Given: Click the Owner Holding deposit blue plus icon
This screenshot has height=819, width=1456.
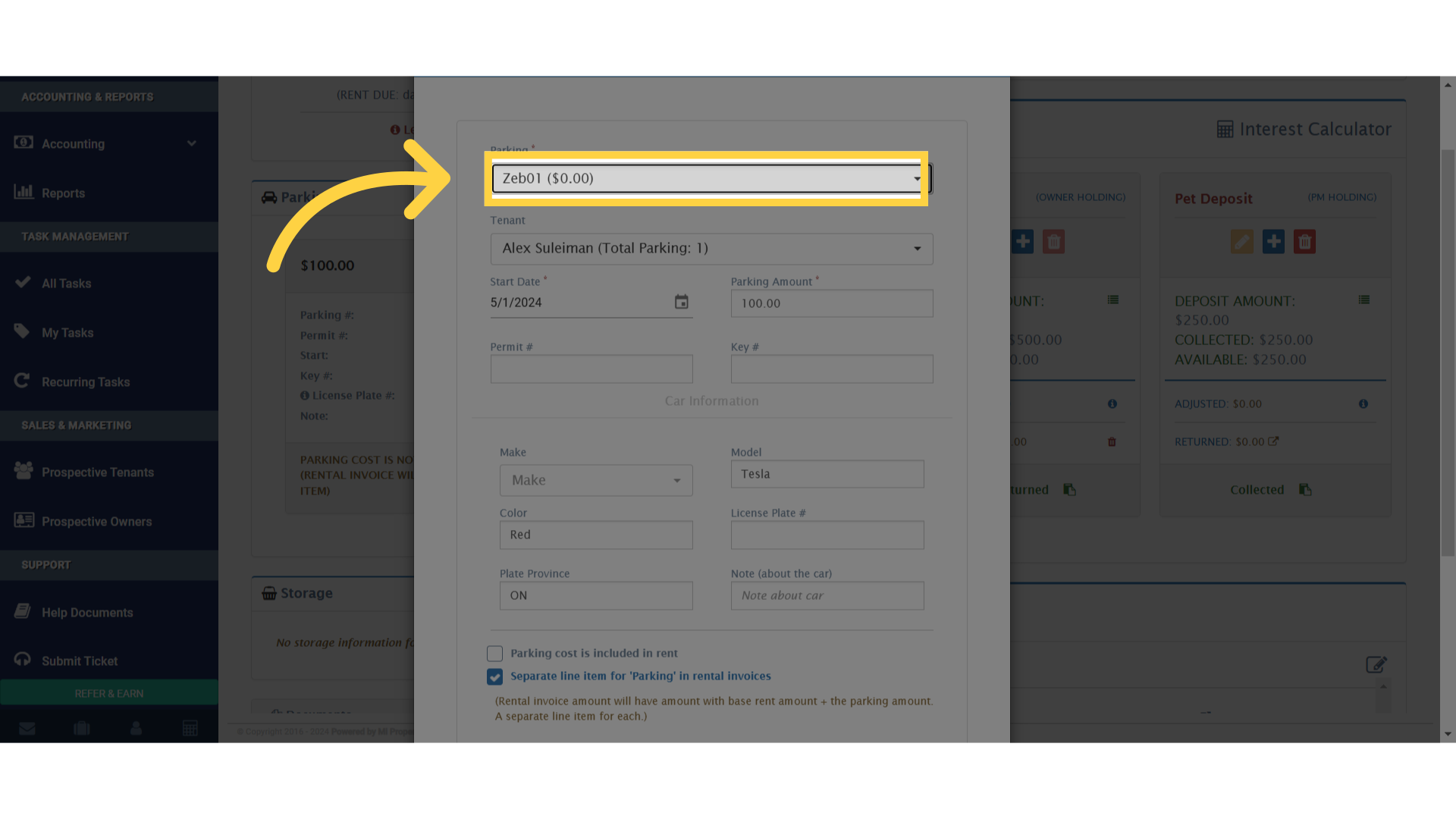Looking at the screenshot, I should coord(1022,242).
